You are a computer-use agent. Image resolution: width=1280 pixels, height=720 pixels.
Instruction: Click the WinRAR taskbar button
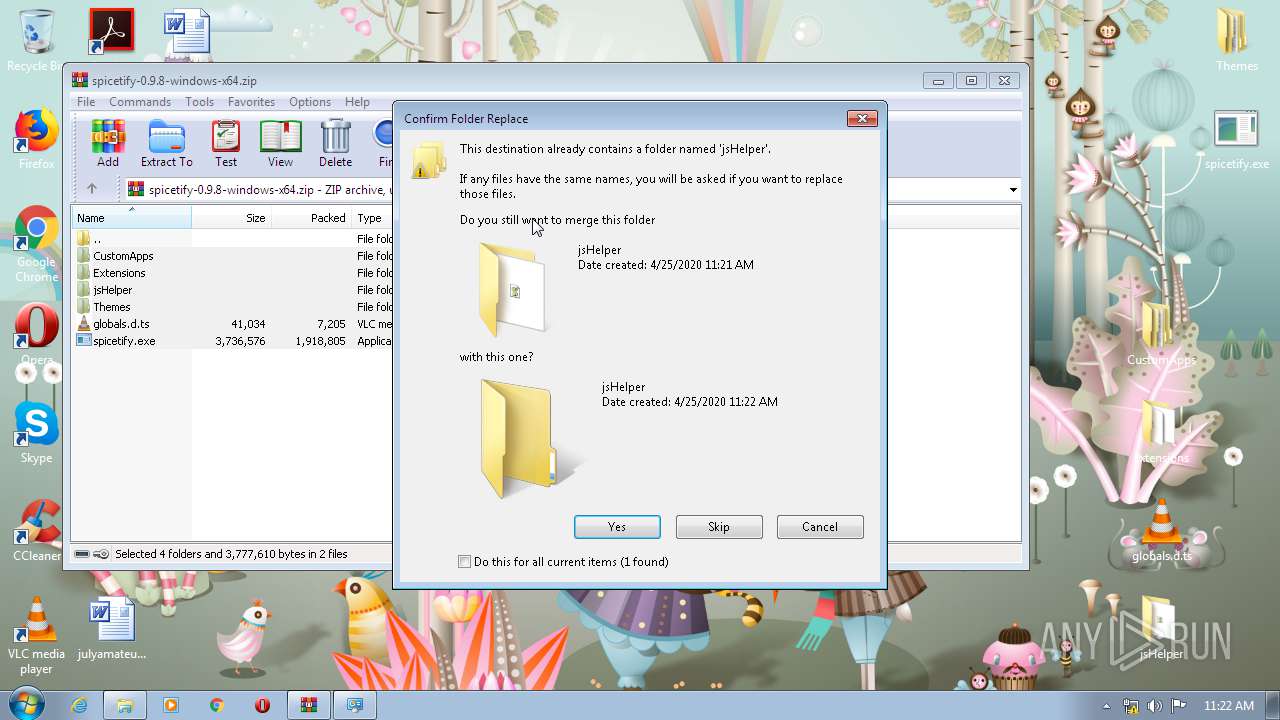pyautogui.click(x=309, y=705)
